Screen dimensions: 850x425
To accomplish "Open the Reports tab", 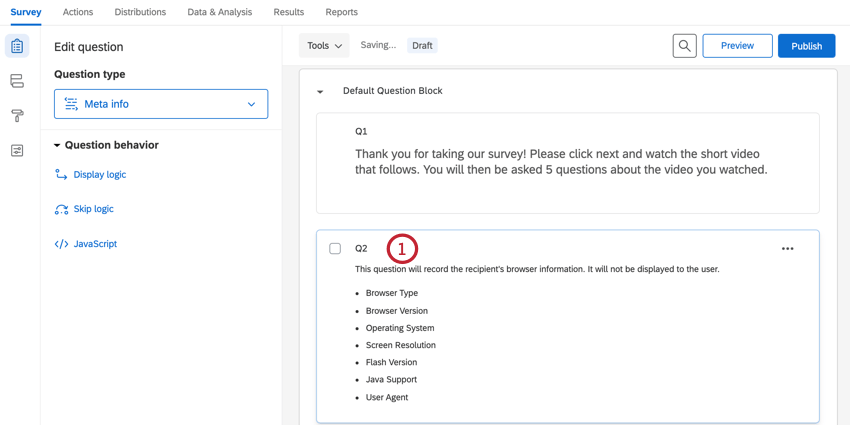I will (341, 12).
